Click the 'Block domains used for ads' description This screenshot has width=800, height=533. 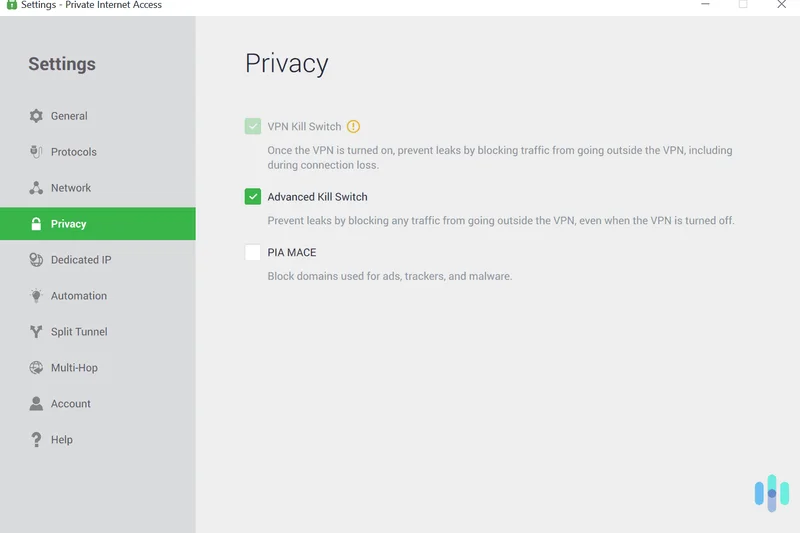point(390,276)
